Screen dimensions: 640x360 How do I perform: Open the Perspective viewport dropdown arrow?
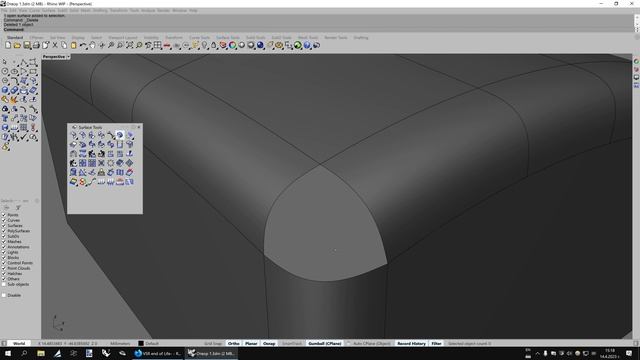[68, 57]
